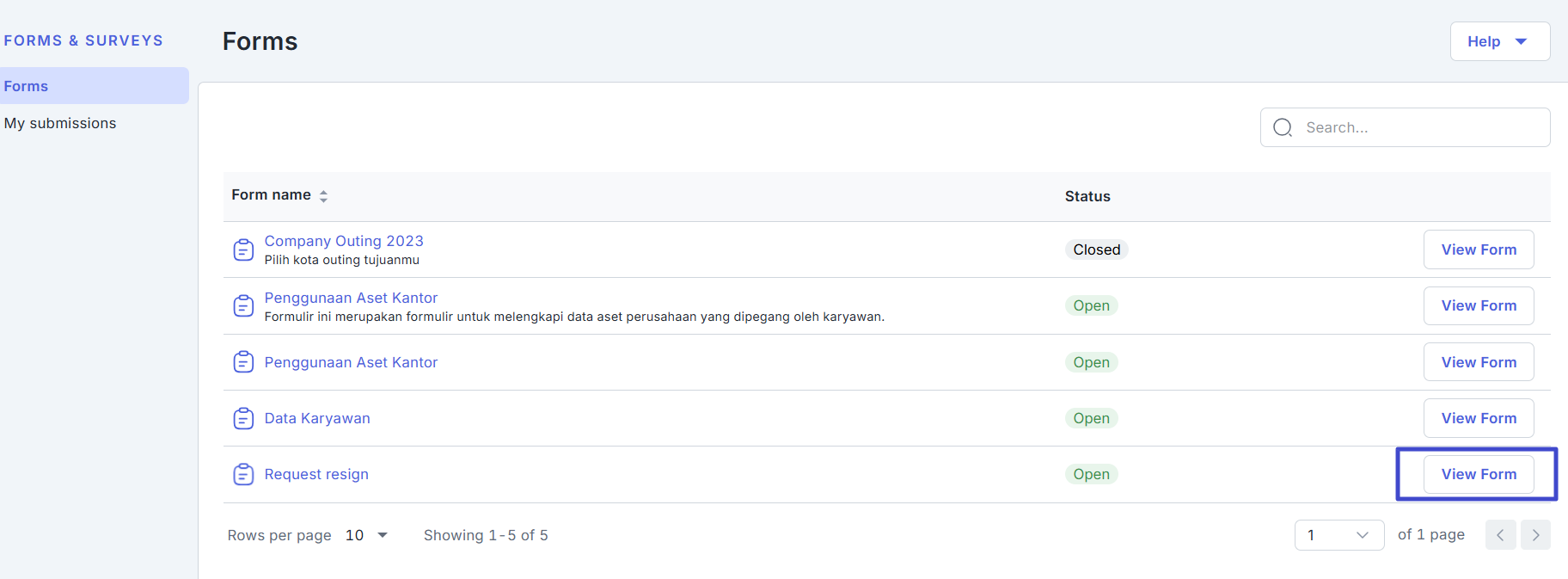
Task: Sort the table using the Form name arrows
Action: (323, 196)
